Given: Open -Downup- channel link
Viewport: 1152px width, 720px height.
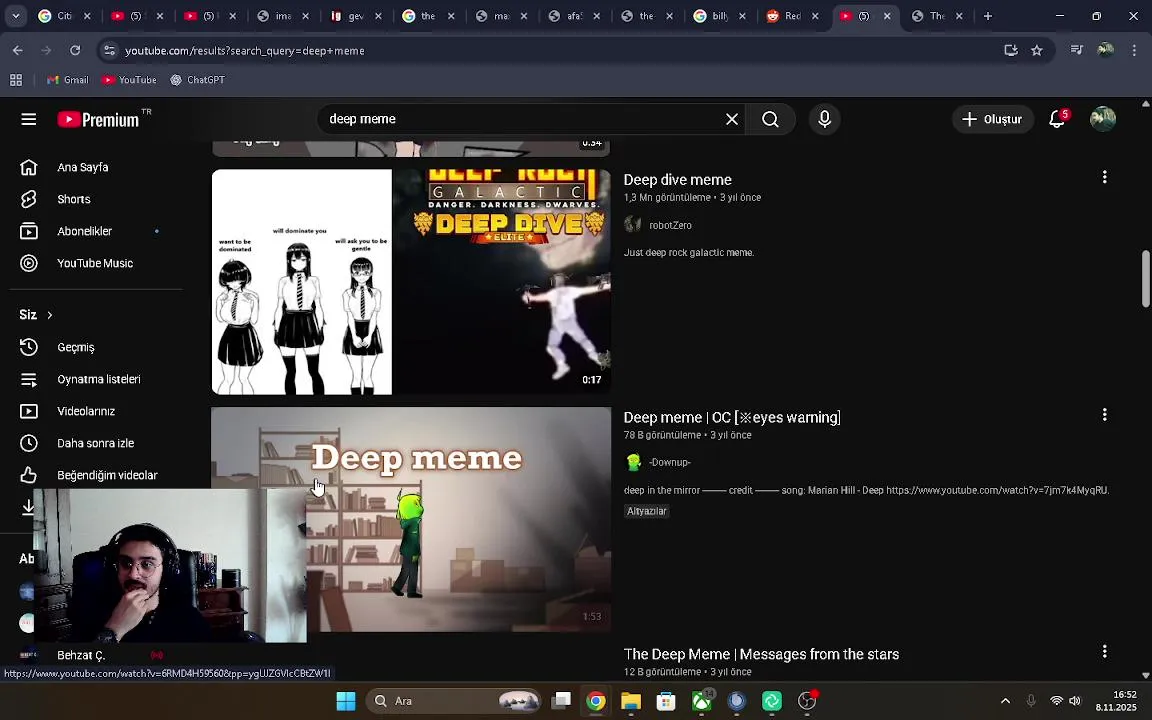Looking at the screenshot, I should [x=669, y=462].
